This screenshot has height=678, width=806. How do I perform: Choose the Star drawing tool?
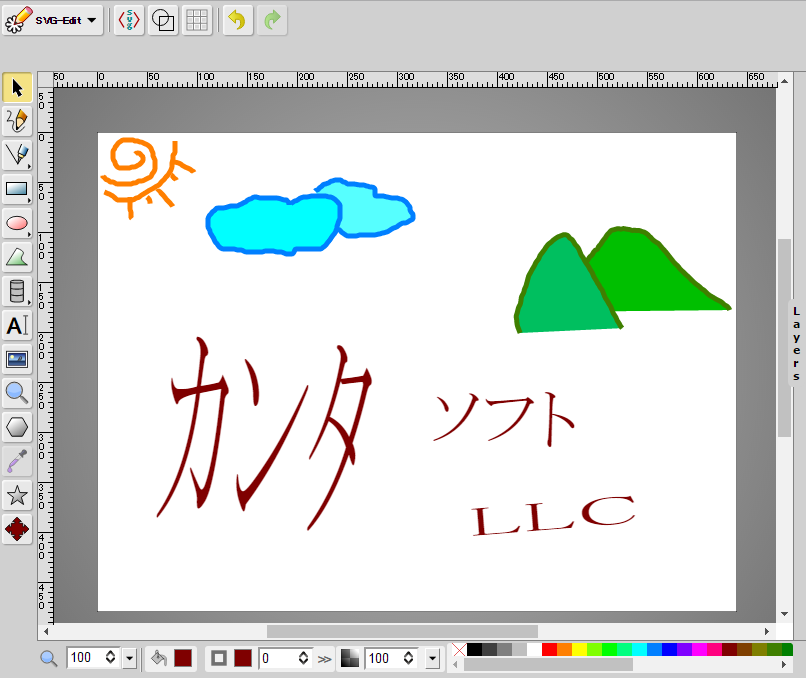17,494
